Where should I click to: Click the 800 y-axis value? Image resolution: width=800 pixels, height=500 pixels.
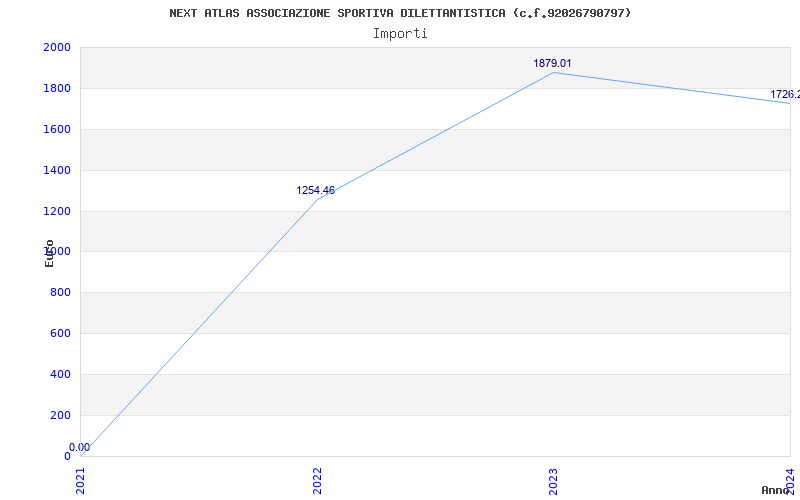coord(60,292)
